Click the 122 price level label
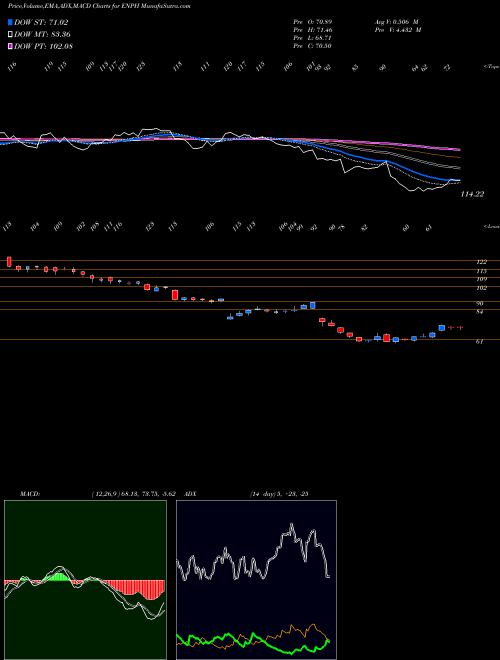 481,262
